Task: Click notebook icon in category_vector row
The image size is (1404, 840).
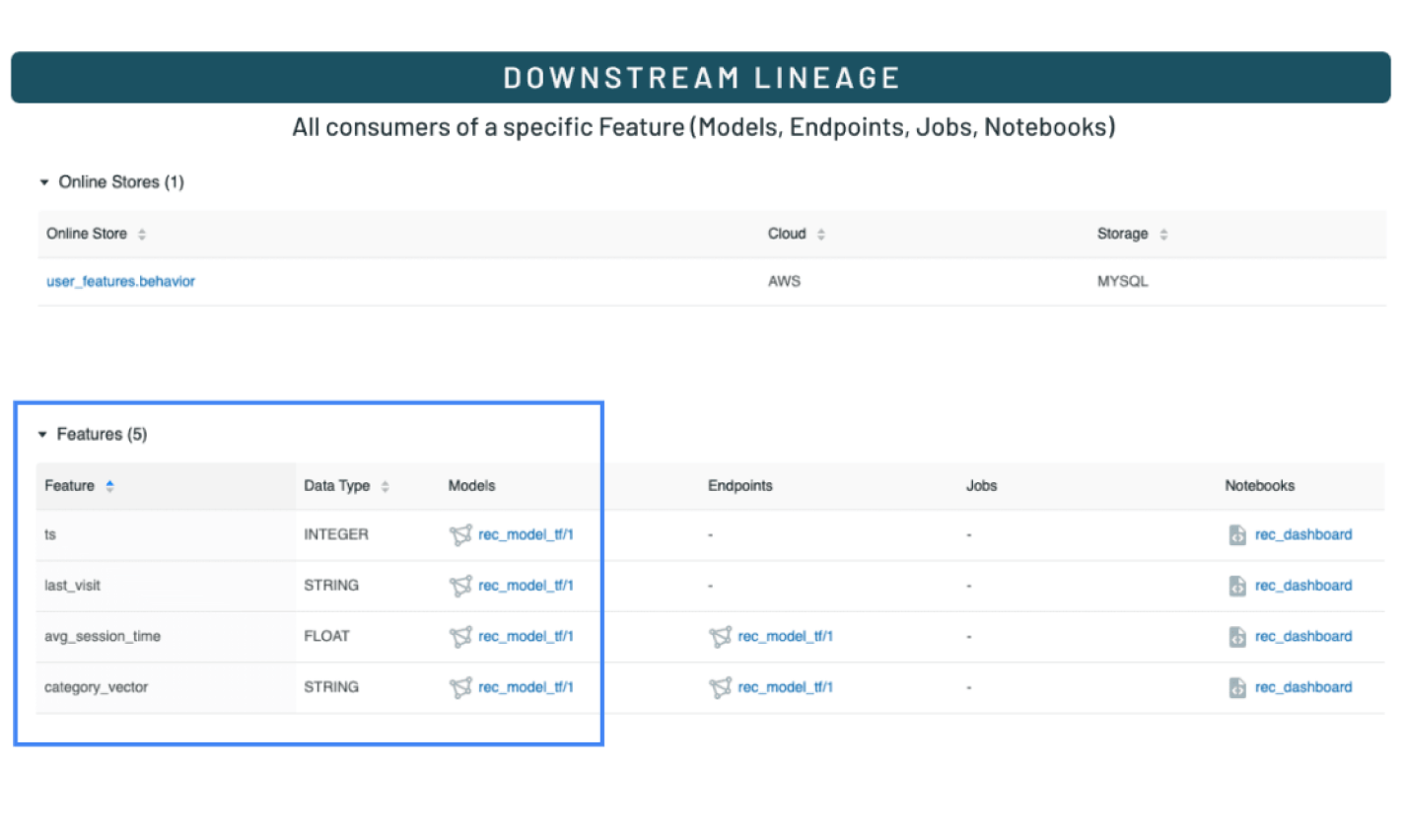Action: point(1237,687)
